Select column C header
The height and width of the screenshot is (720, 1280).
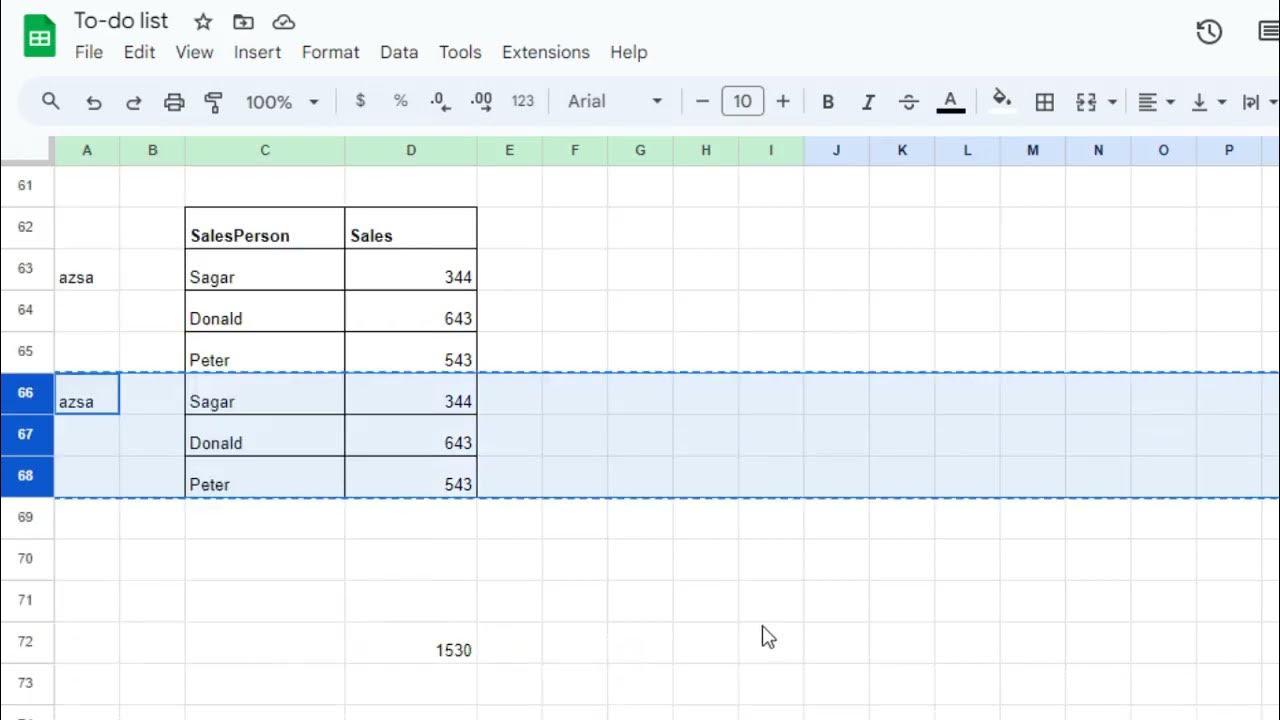click(x=265, y=150)
